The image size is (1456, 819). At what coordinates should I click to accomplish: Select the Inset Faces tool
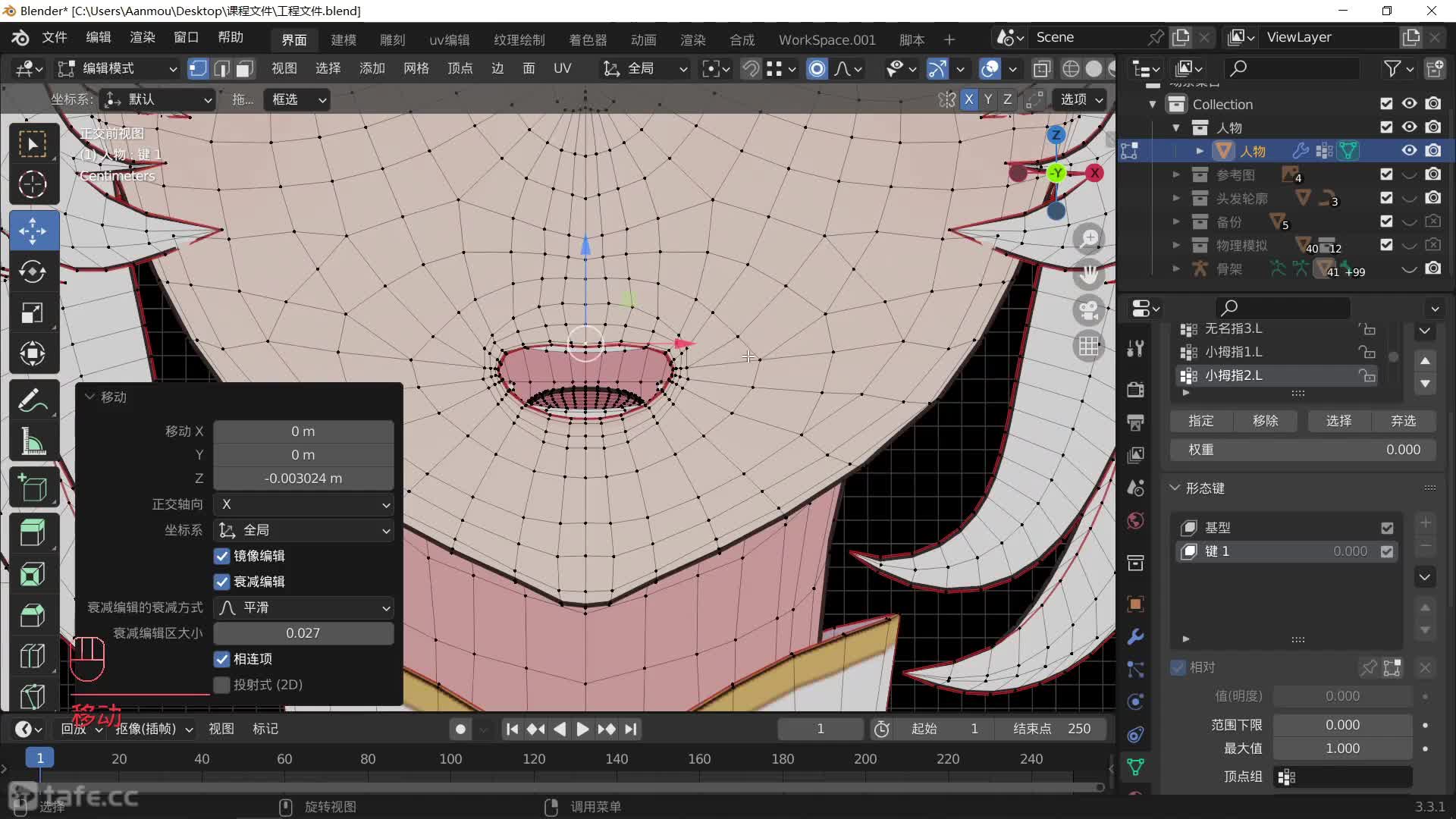pos(33,574)
